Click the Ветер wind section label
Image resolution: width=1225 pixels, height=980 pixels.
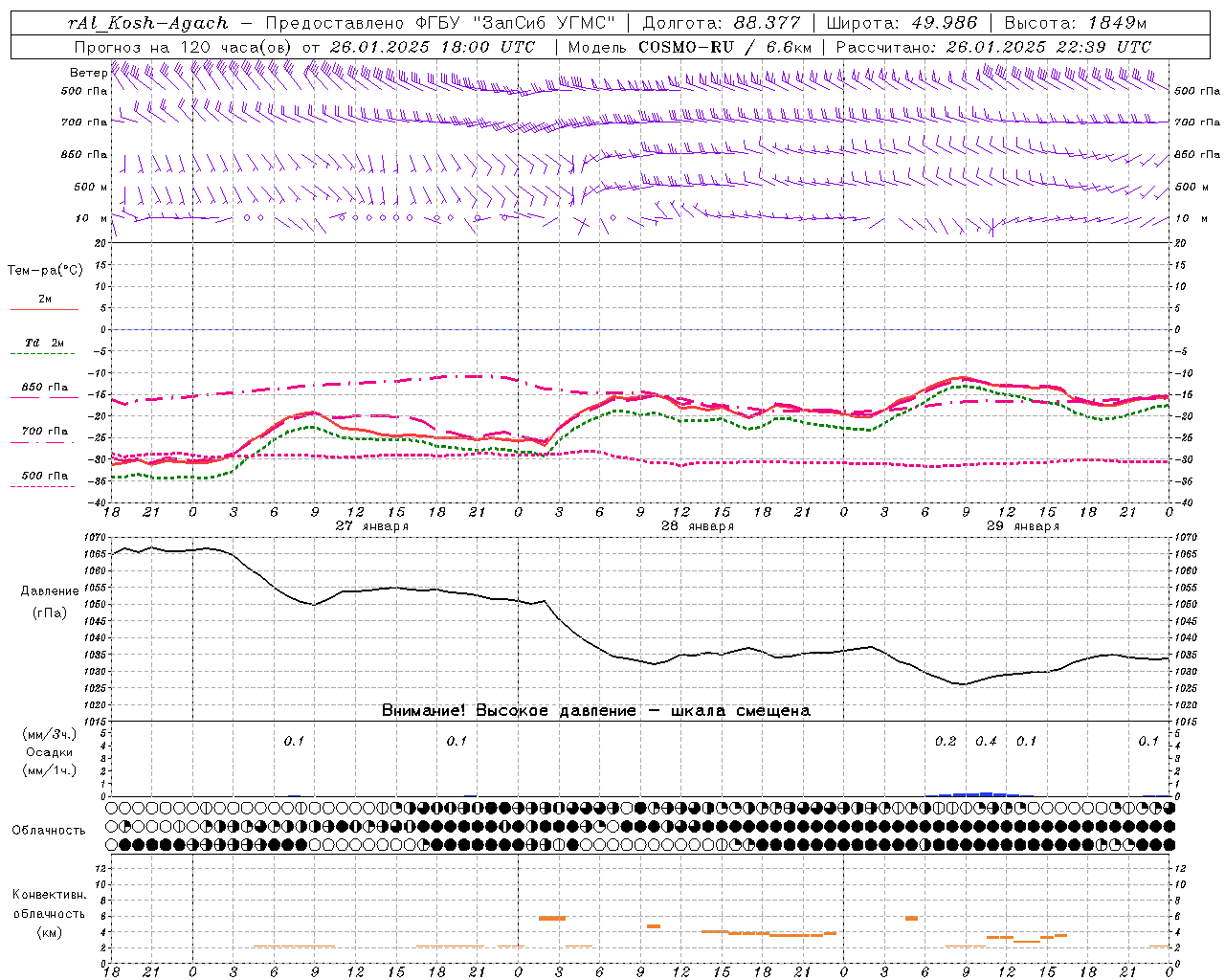click(88, 73)
